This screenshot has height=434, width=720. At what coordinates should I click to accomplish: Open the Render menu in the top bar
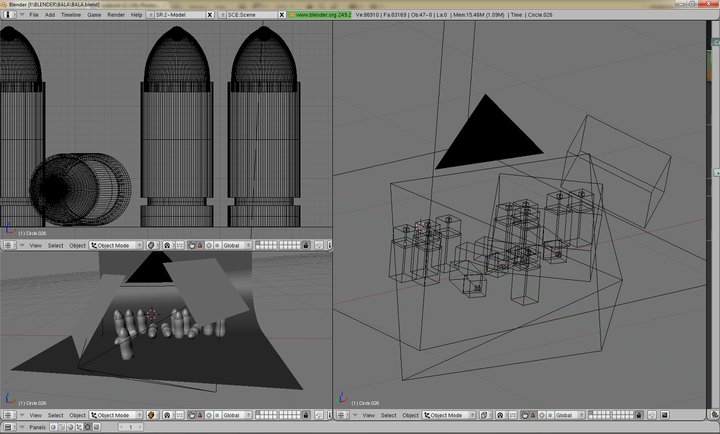(x=116, y=16)
